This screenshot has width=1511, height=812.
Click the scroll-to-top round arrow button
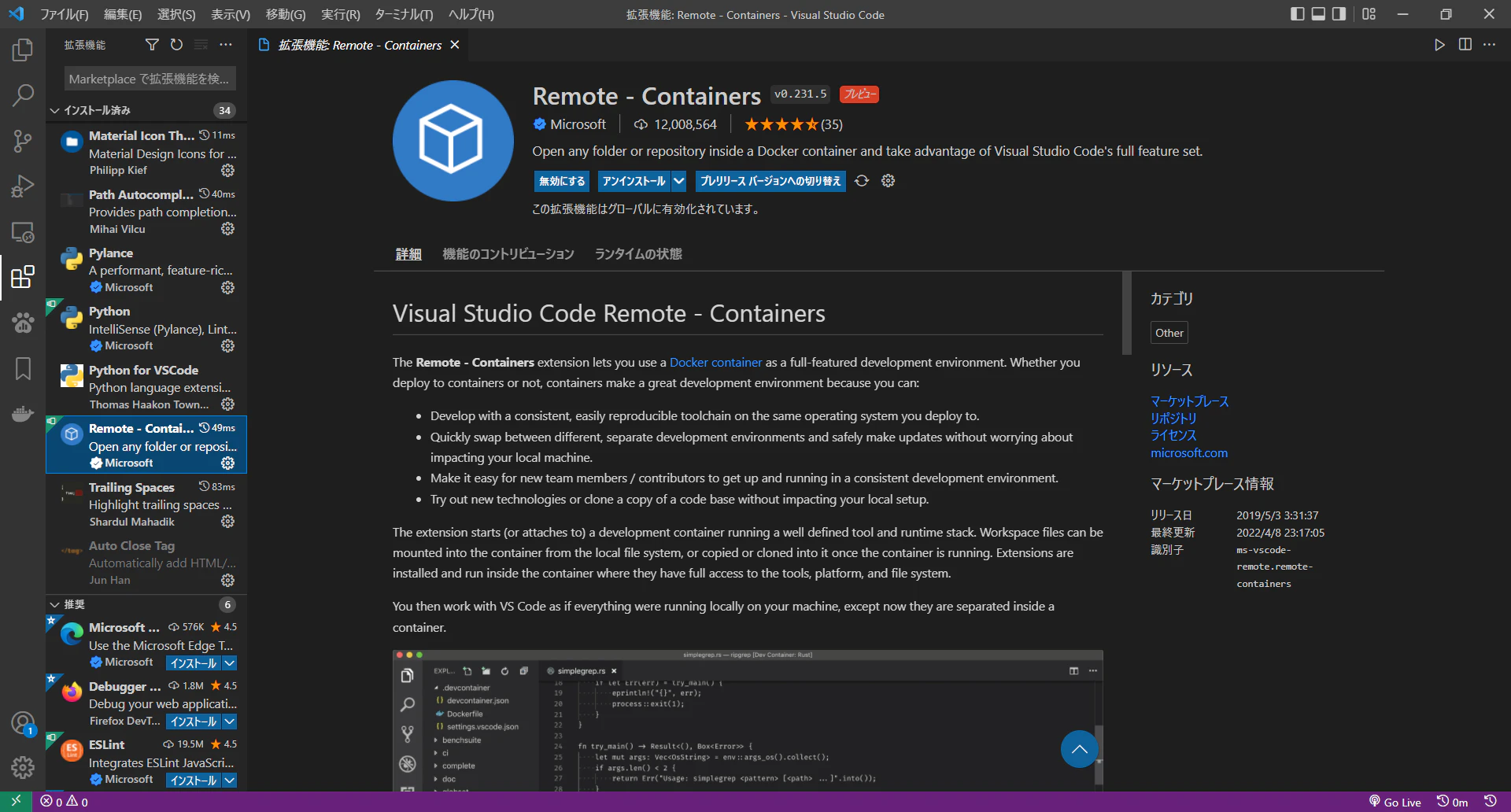[1079, 749]
